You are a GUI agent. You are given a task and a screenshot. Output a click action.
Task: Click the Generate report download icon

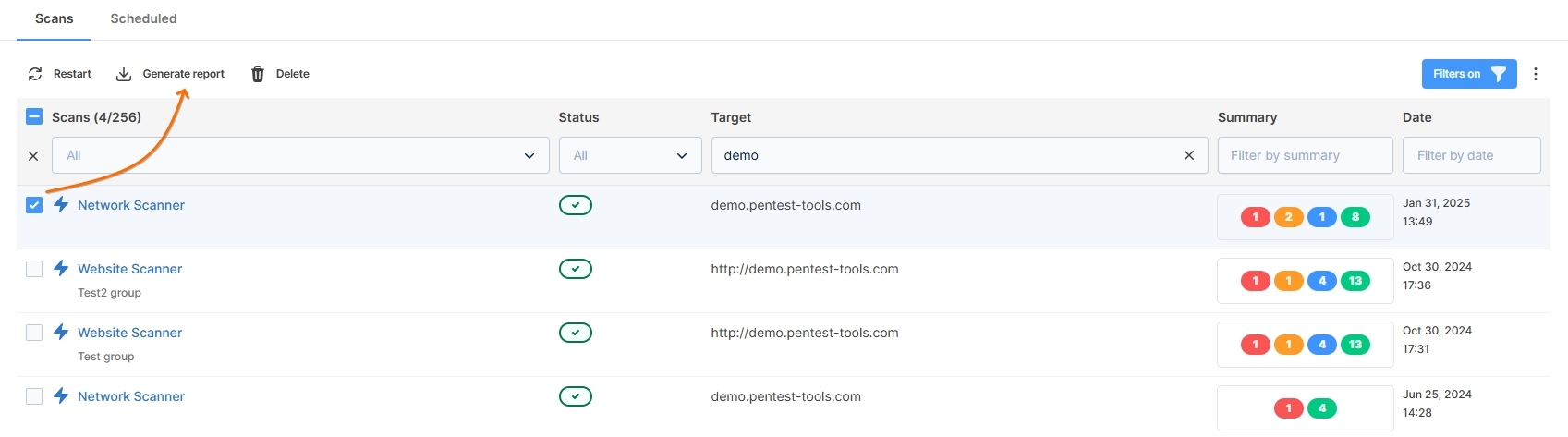(x=124, y=74)
